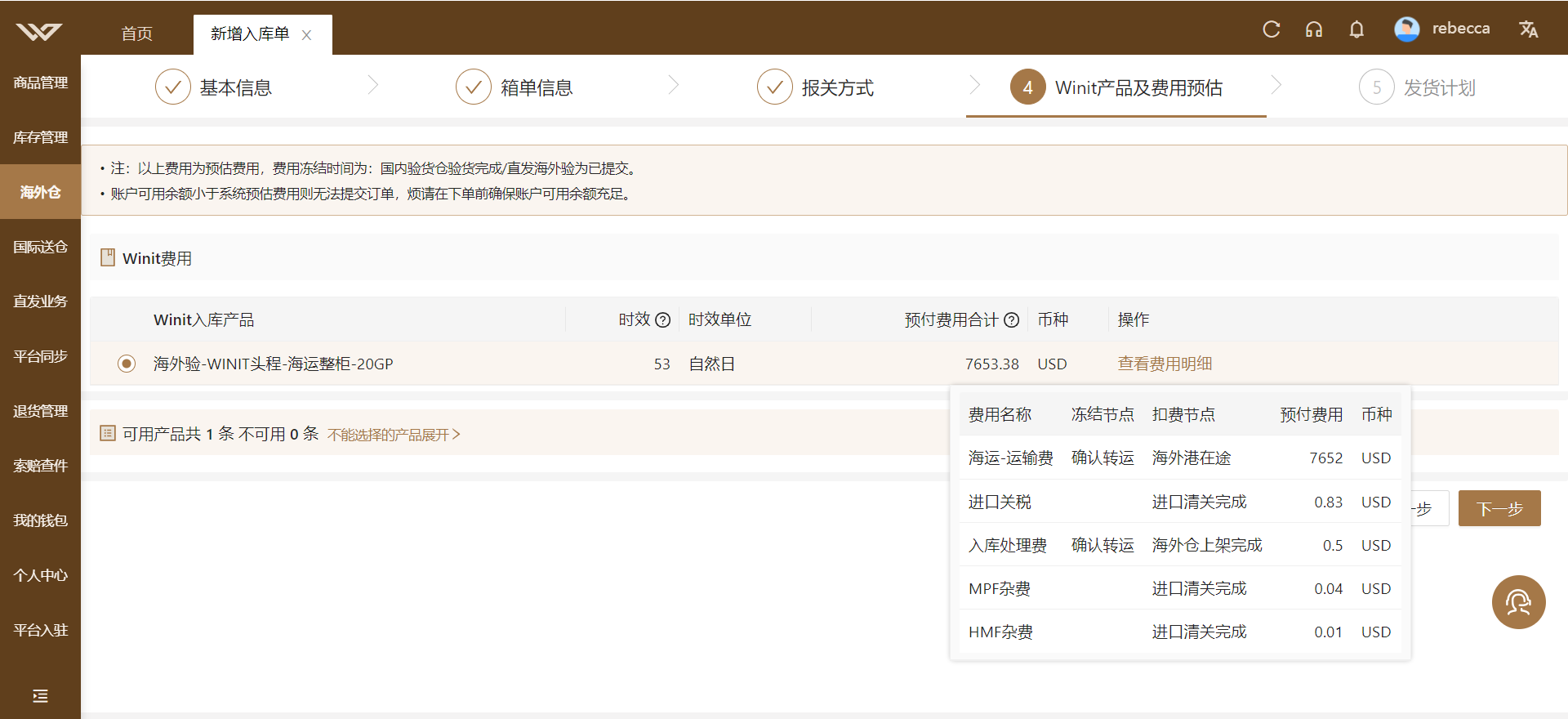Open 平台同步 in the sidebar
The width and height of the screenshot is (1568, 719).
click(x=40, y=356)
